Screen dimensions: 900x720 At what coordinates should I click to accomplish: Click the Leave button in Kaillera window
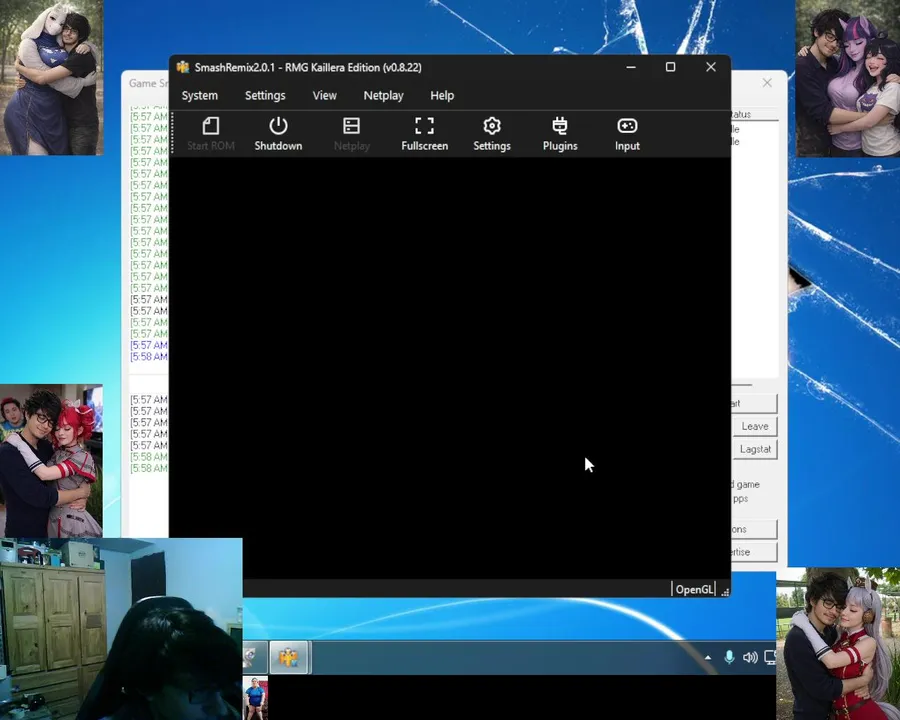(754, 426)
